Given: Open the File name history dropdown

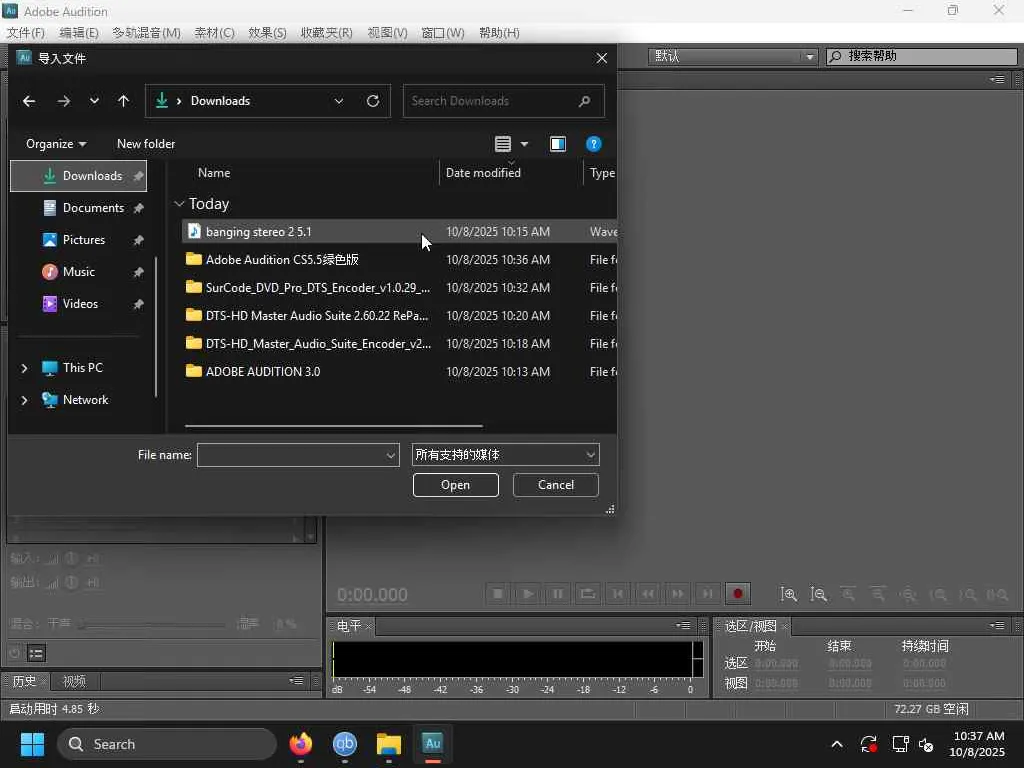Looking at the screenshot, I should [391, 455].
